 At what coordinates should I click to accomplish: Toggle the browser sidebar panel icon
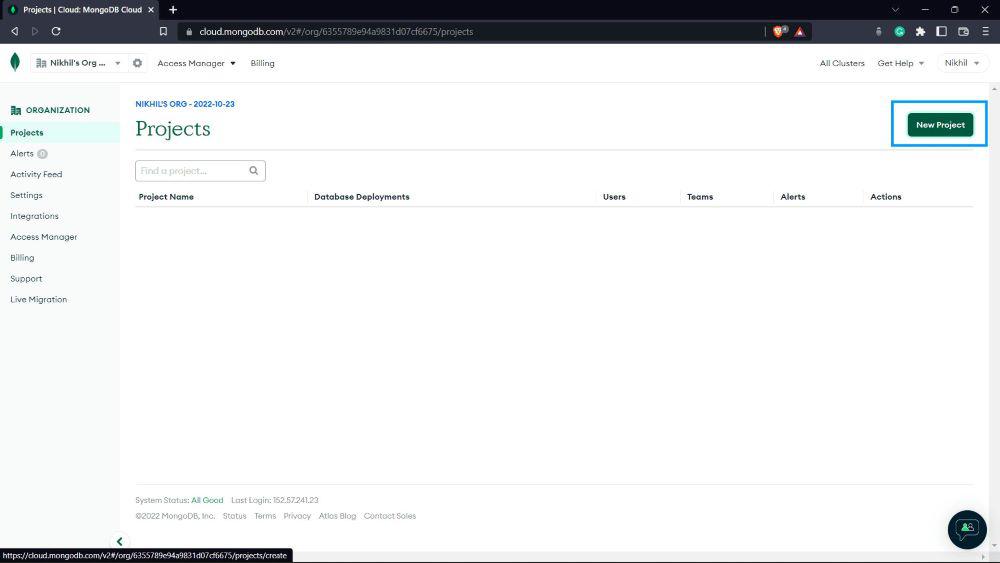pyautogui.click(x=941, y=31)
